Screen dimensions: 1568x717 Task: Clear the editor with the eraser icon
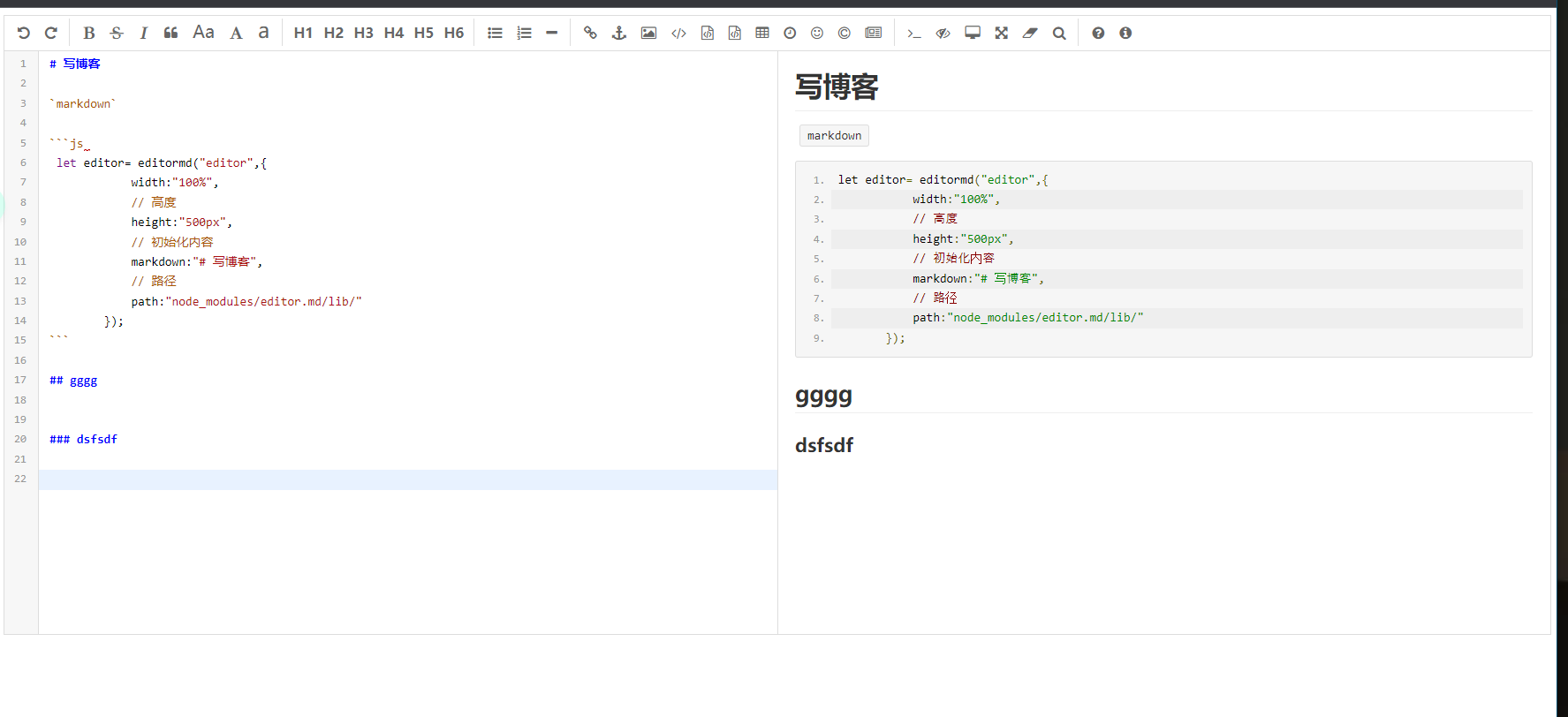(x=1030, y=33)
